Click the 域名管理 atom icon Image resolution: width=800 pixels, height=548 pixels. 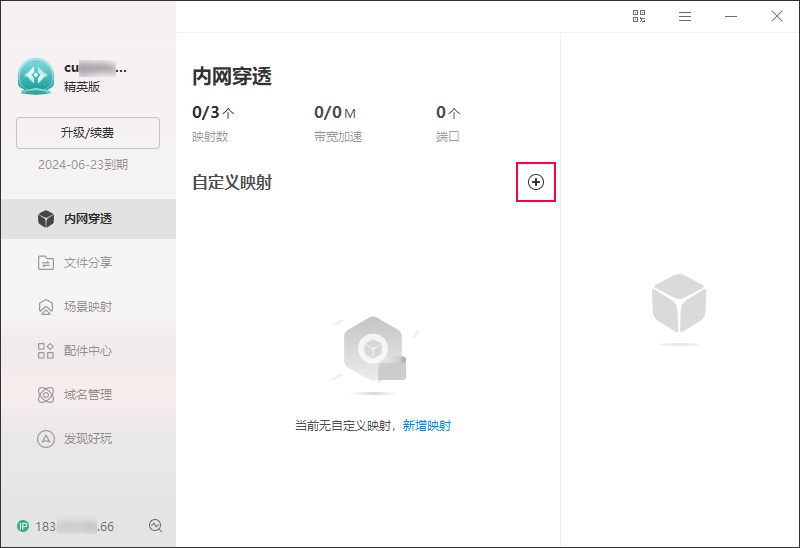coord(46,394)
